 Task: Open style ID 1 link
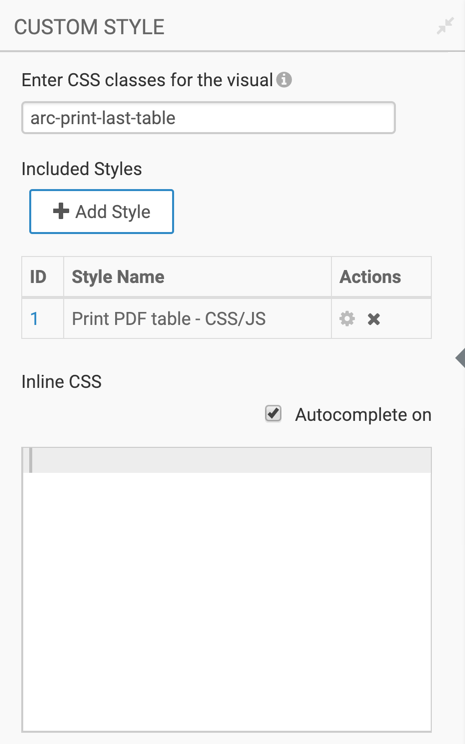pyautogui.click(x=34, y=318)
